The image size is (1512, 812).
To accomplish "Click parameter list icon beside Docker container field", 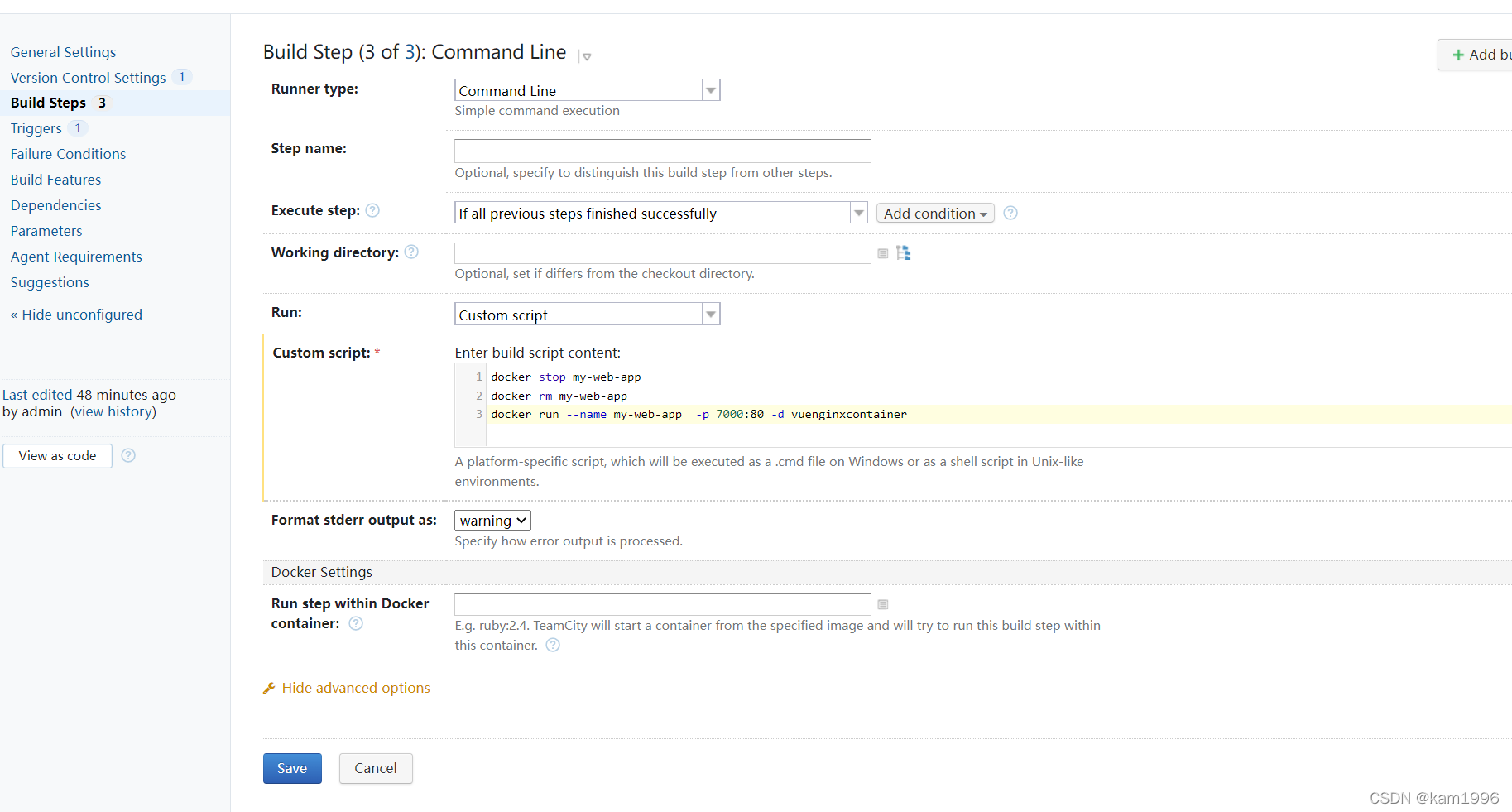I will [883, 604].
